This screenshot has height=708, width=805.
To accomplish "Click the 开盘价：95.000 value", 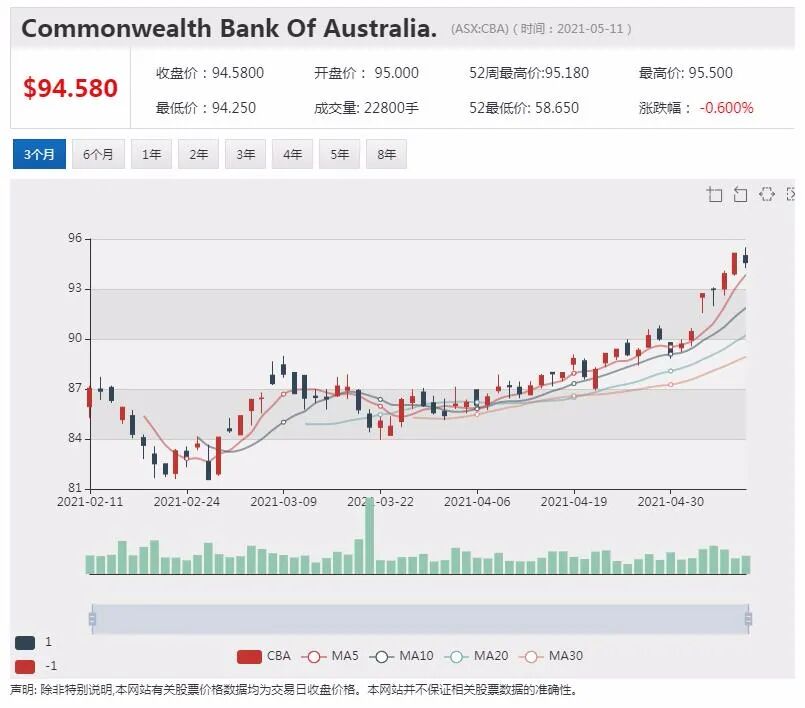I will point(367,73).
